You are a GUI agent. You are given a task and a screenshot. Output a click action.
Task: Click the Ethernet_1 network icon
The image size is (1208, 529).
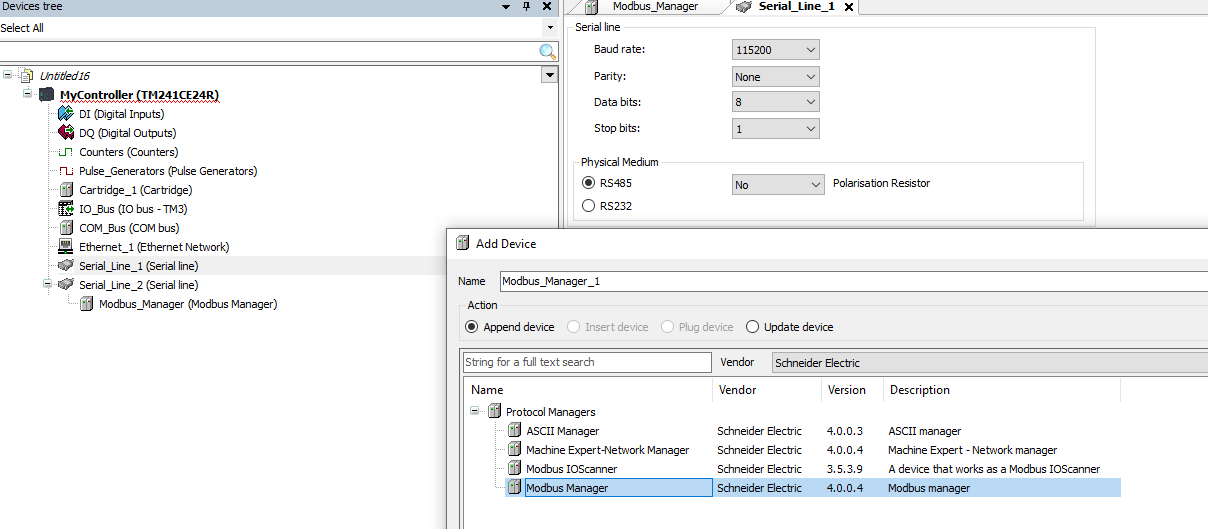66,247
